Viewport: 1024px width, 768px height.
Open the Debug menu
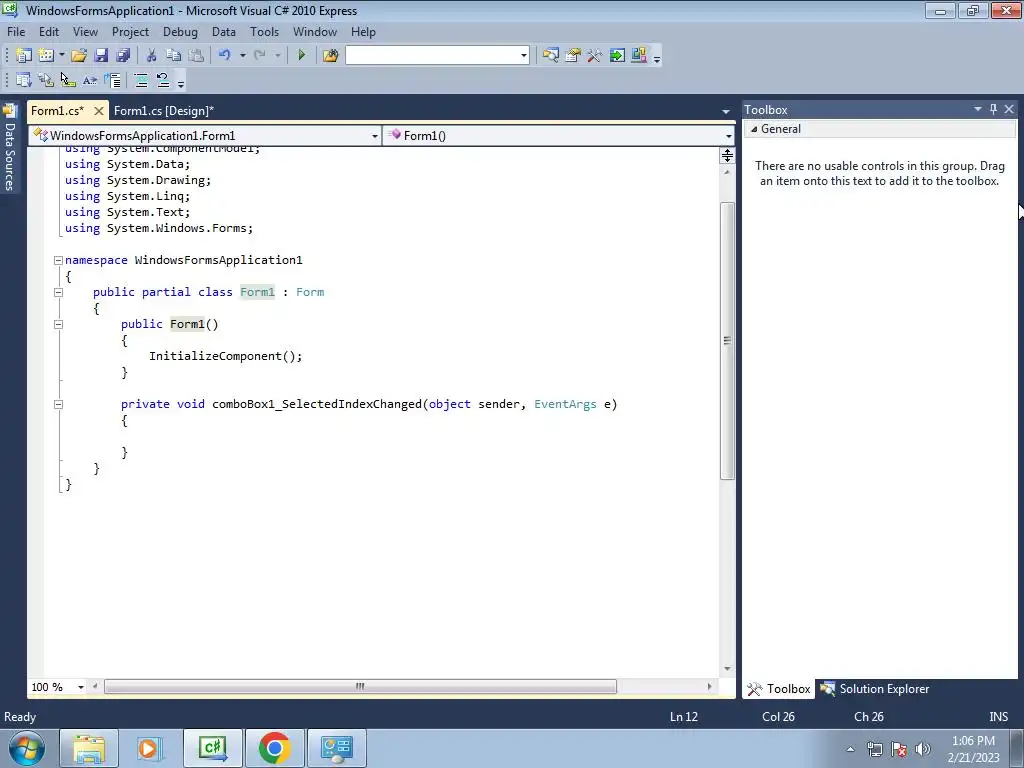pos(180,31)
